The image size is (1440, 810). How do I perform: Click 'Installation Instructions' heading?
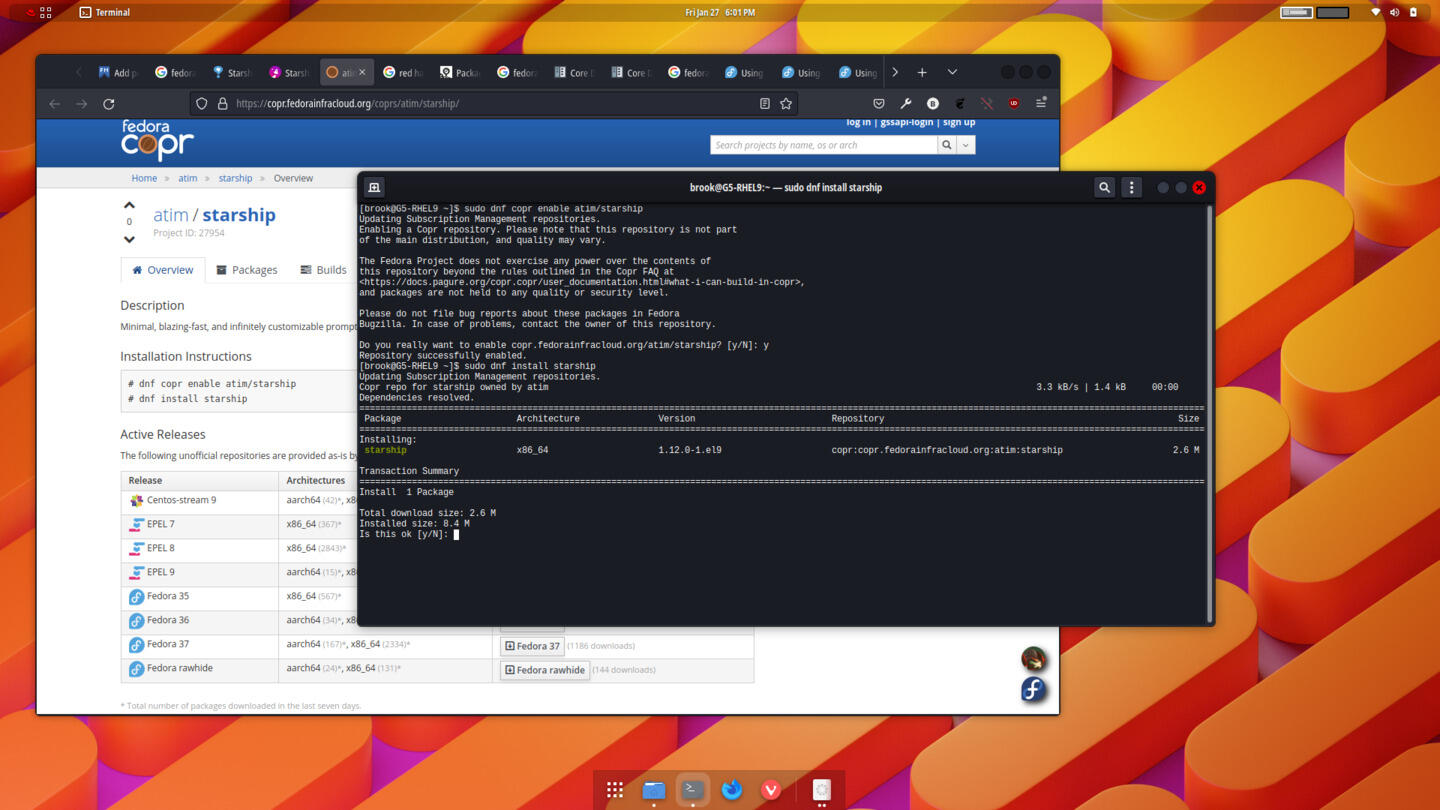186,356
